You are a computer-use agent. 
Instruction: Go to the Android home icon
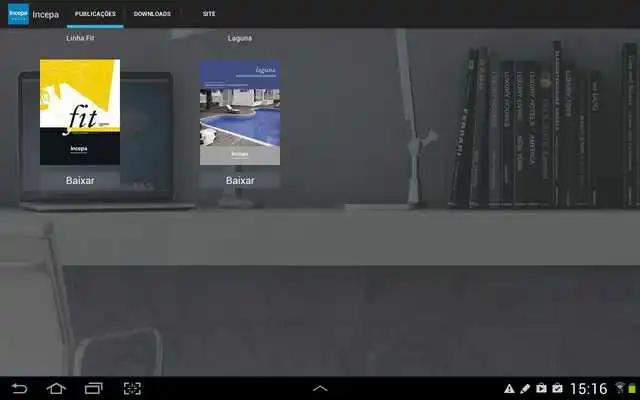[56, 388]
